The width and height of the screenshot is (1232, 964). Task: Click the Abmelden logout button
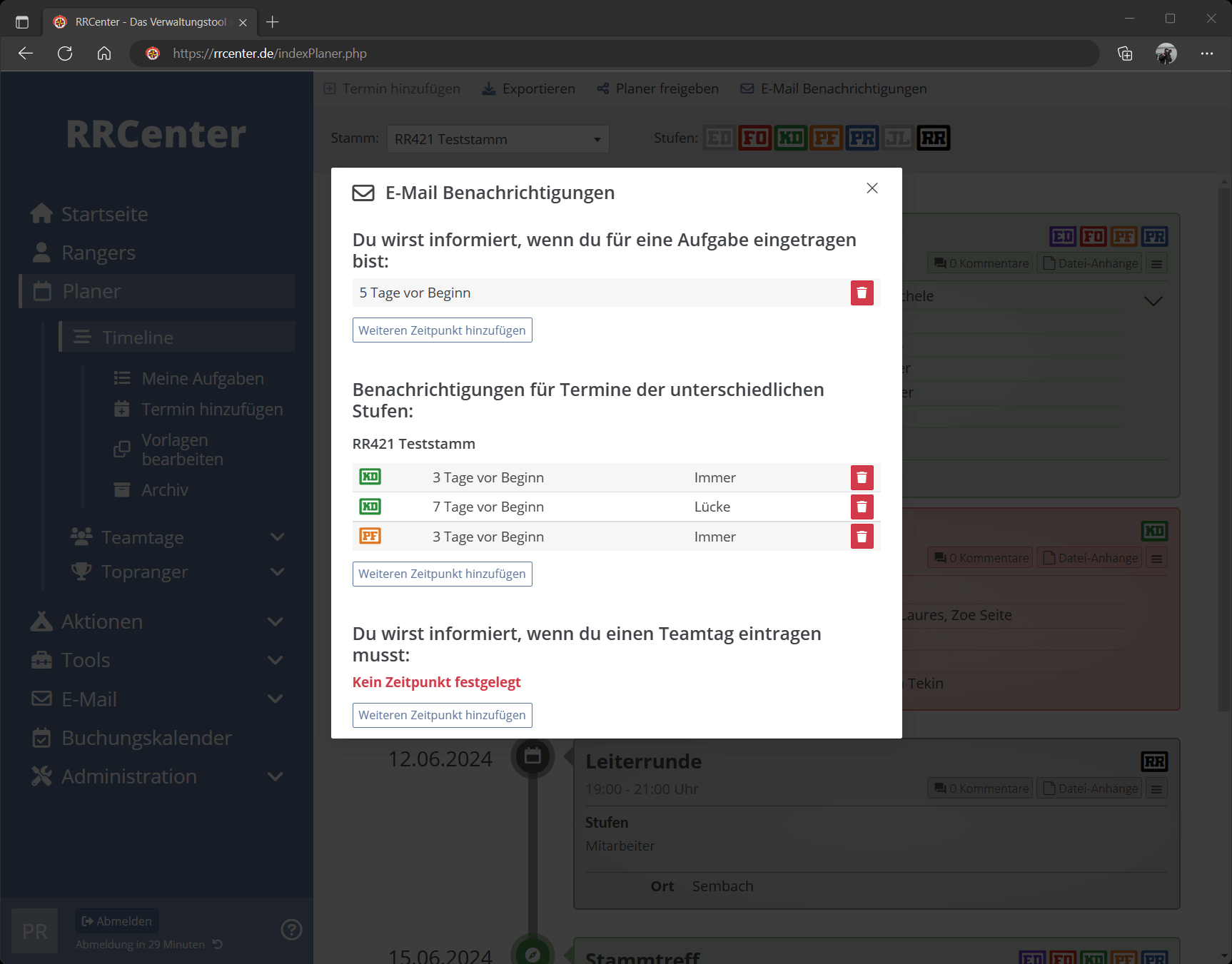tap(118, 921)
